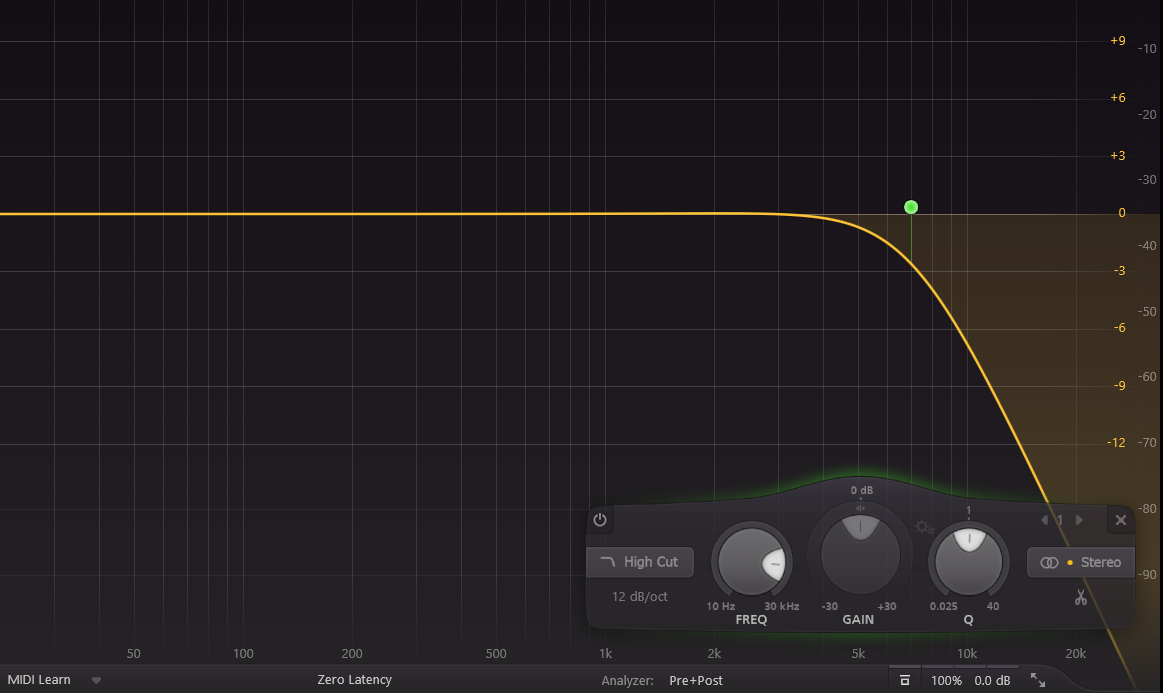
Task: Open the Zero Latency processing mode menu
Action: (354, 680)
